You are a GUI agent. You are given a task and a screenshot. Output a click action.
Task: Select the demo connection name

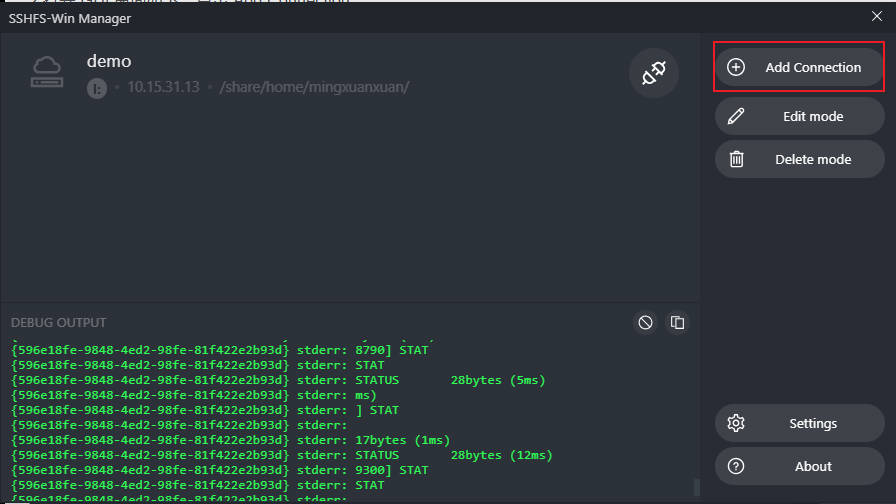(109, 61)
